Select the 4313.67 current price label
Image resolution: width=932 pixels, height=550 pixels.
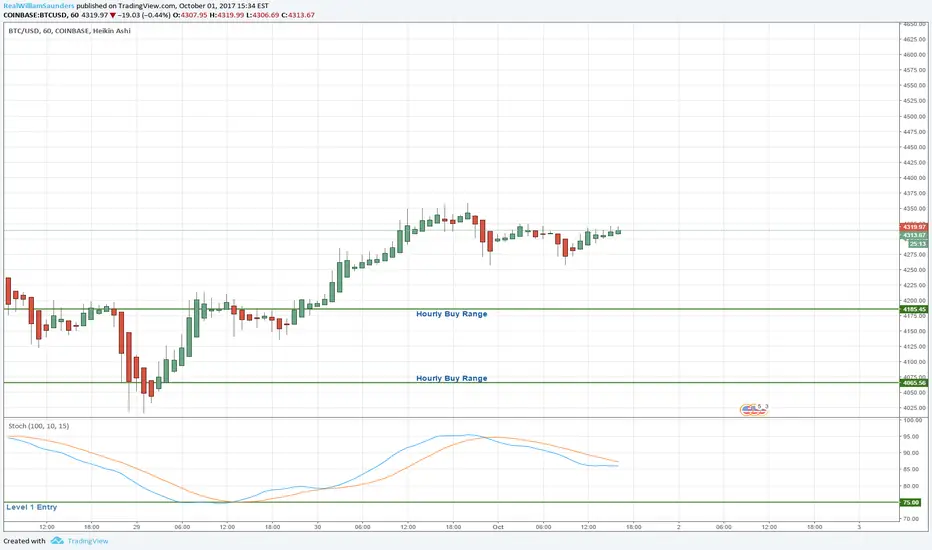(914, 235)
